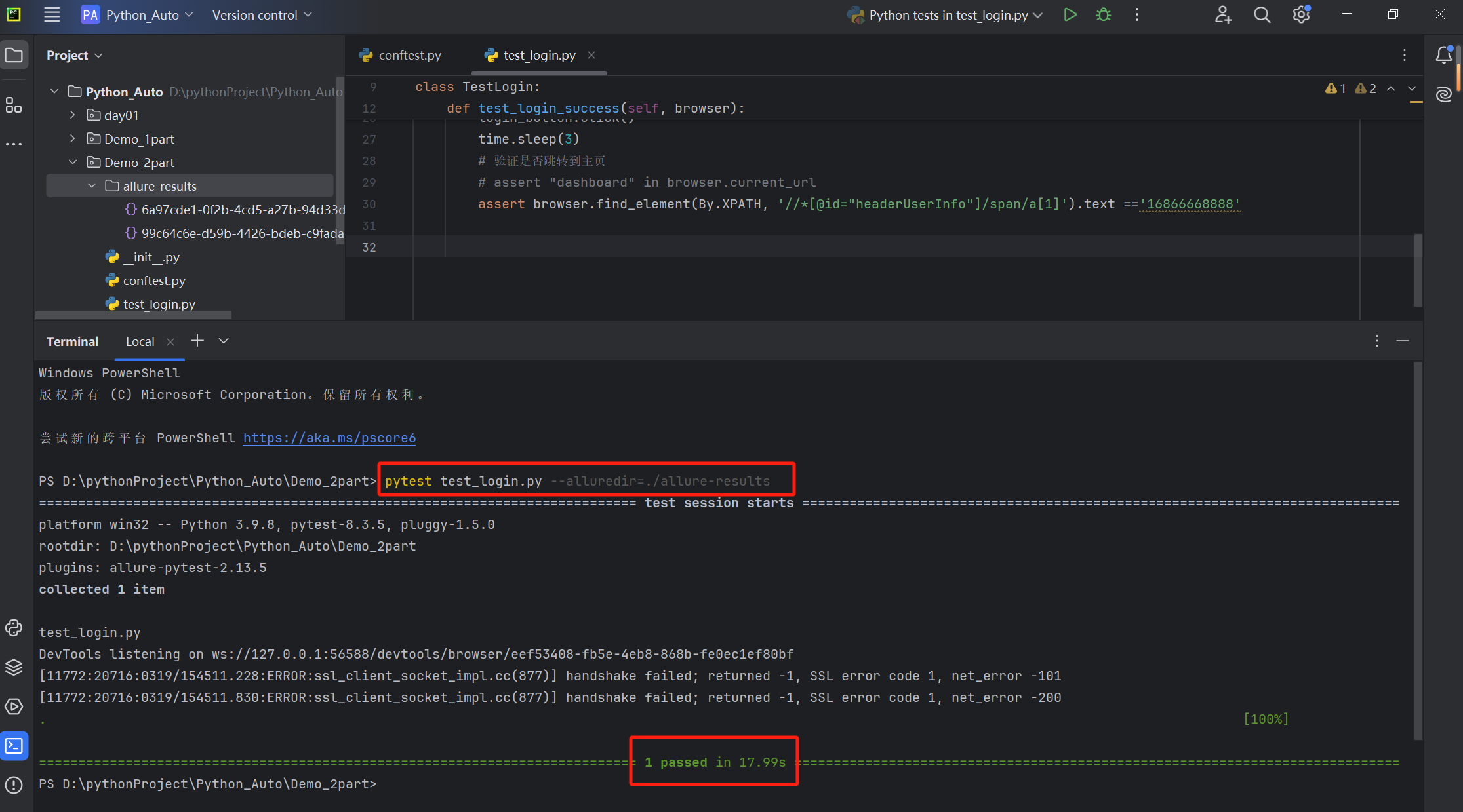This screenshot has width=1463, height=812.
Task: Open the Services tool window icon
Action: tap(14, 706)
